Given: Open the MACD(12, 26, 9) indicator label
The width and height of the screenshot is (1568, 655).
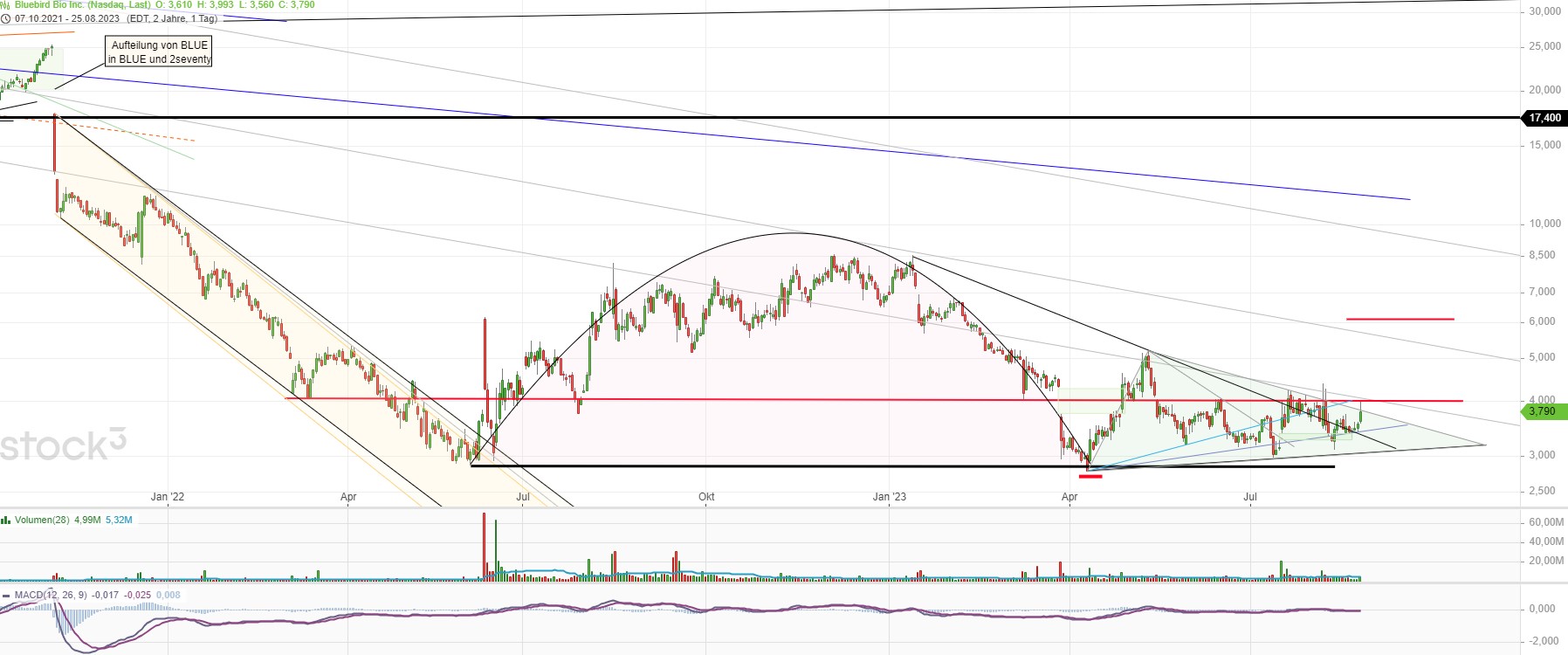Looking at the screenshot, I should pyautogui.click(x=51, y=596).
